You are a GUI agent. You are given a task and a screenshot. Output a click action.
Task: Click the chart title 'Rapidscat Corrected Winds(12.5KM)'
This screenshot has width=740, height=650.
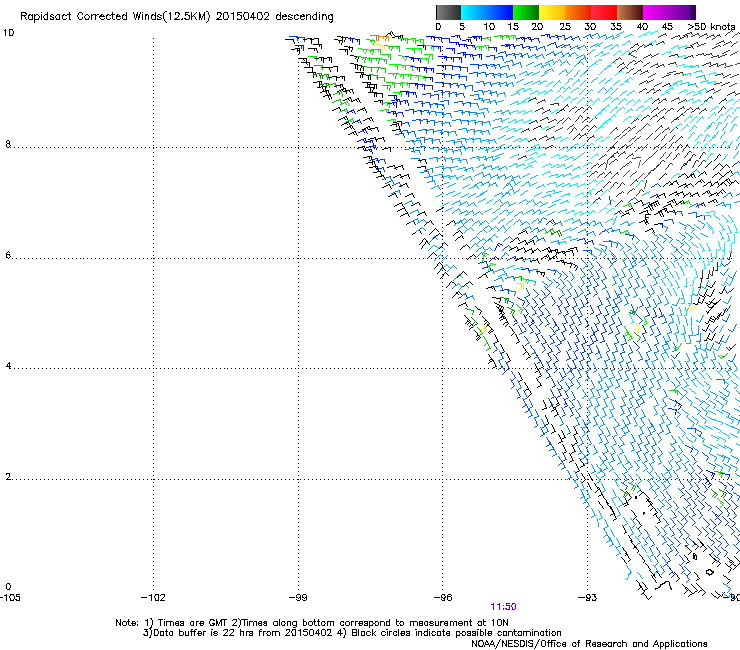coord(115,17)
